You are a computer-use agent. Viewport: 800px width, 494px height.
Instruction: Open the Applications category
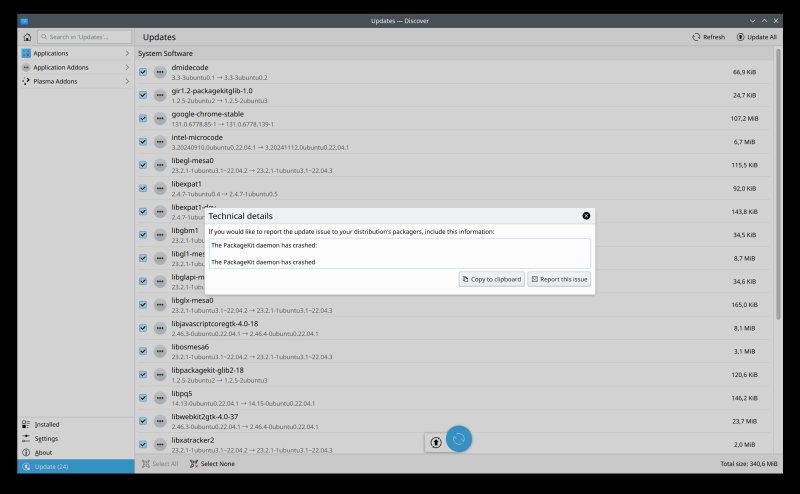click(x=76, y=53)
